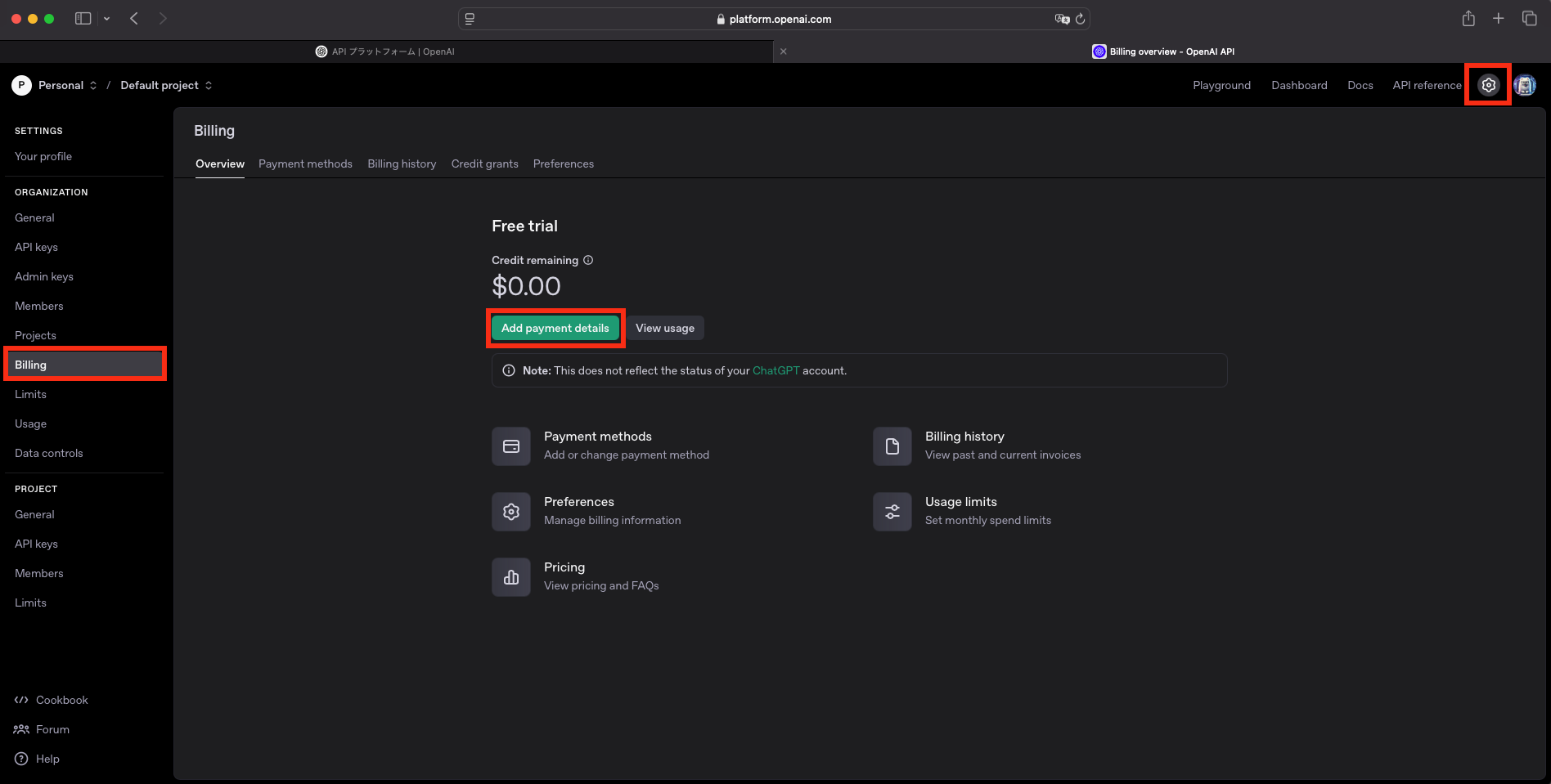This screenshot has width=1551, height=784.
Task: Open Playground in the top navigation
Action: tap(1221, 85)
